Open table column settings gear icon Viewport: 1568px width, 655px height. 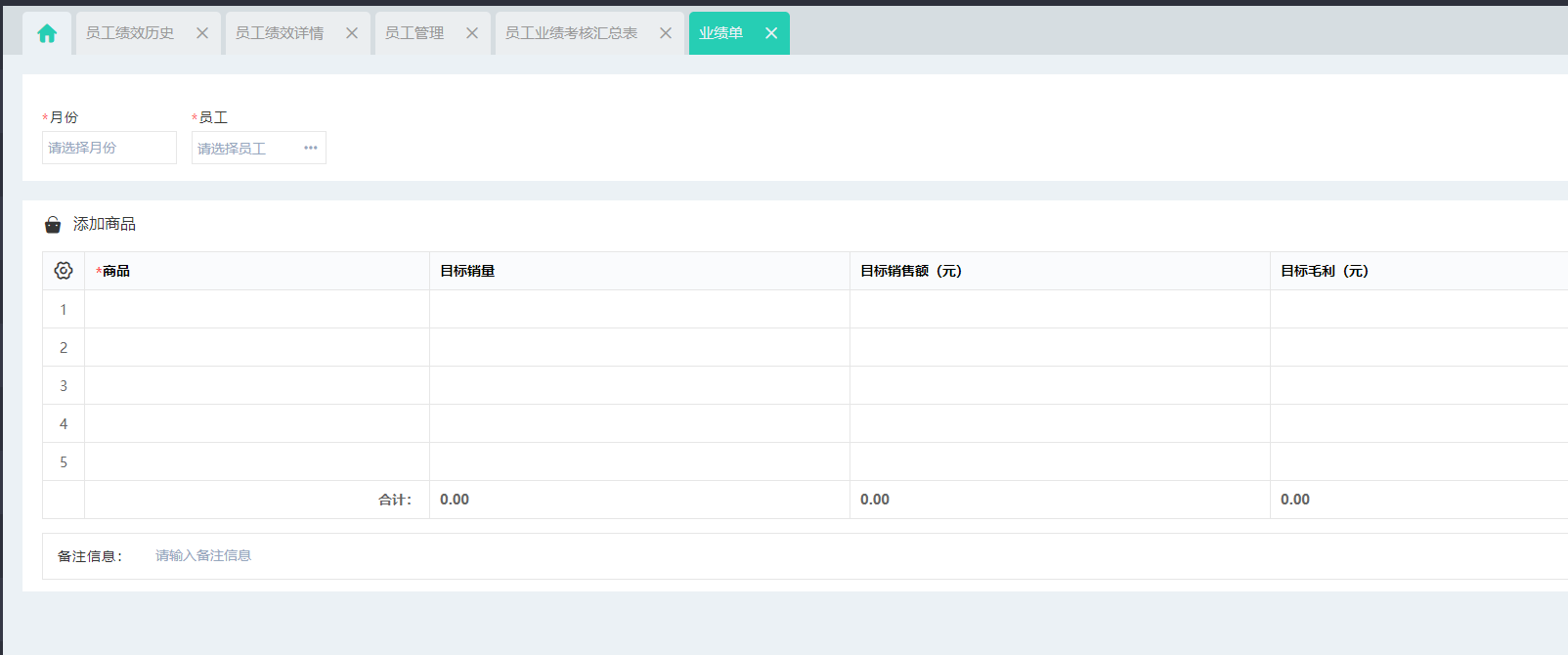(64, 271)
